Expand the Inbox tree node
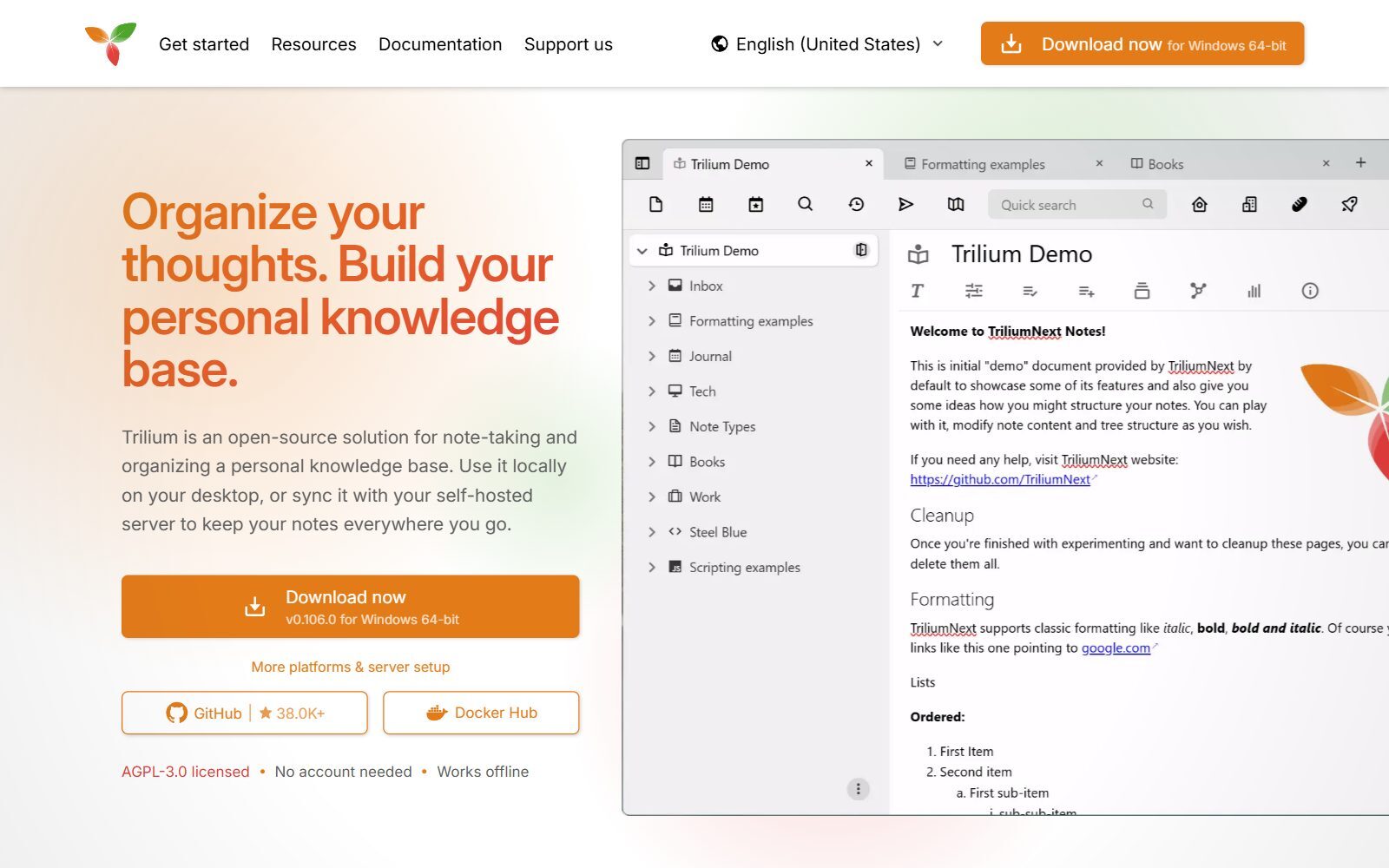Screen dimensions: 1389x868 click(652, 286)
